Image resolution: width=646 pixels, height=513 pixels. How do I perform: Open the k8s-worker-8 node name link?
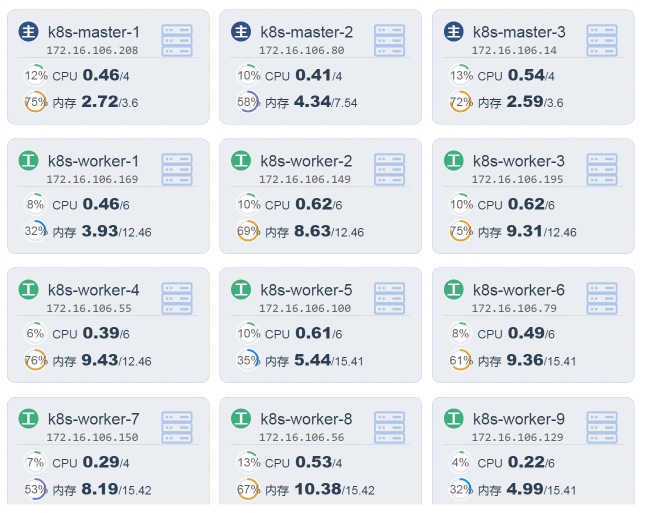(306, 419)
